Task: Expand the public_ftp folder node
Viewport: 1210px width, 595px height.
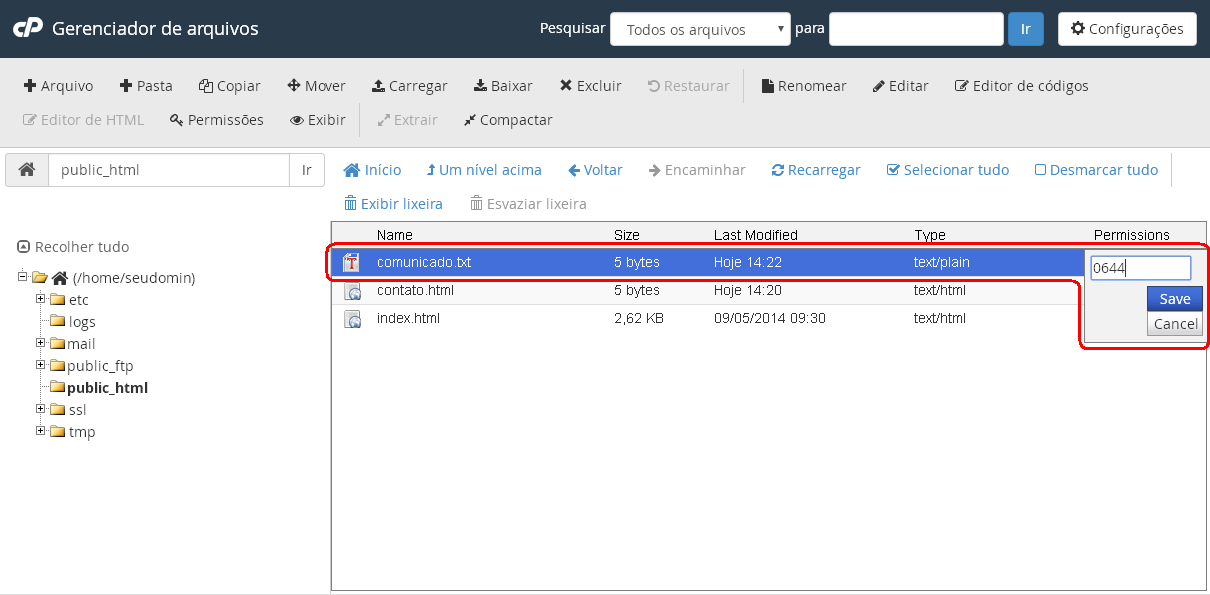Action: click(40, 365)
